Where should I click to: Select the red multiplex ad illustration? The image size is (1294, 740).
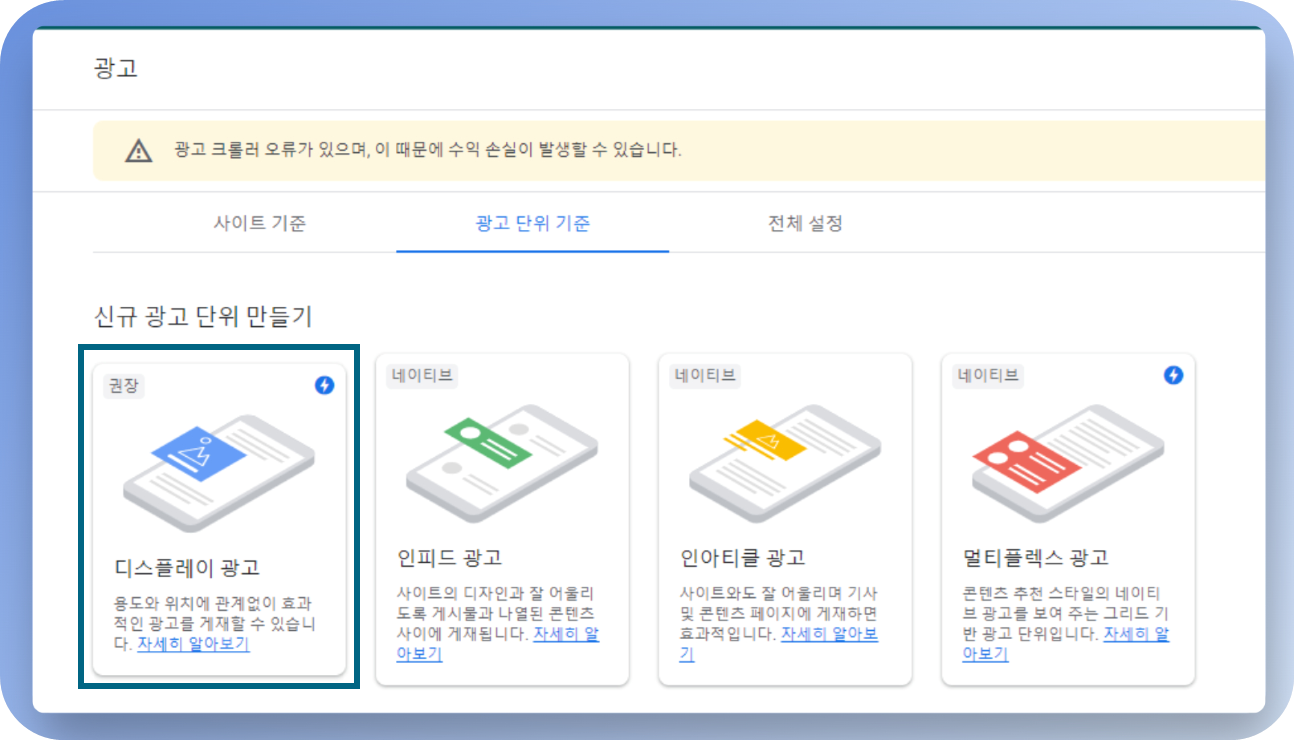(x=1068, y=463)
